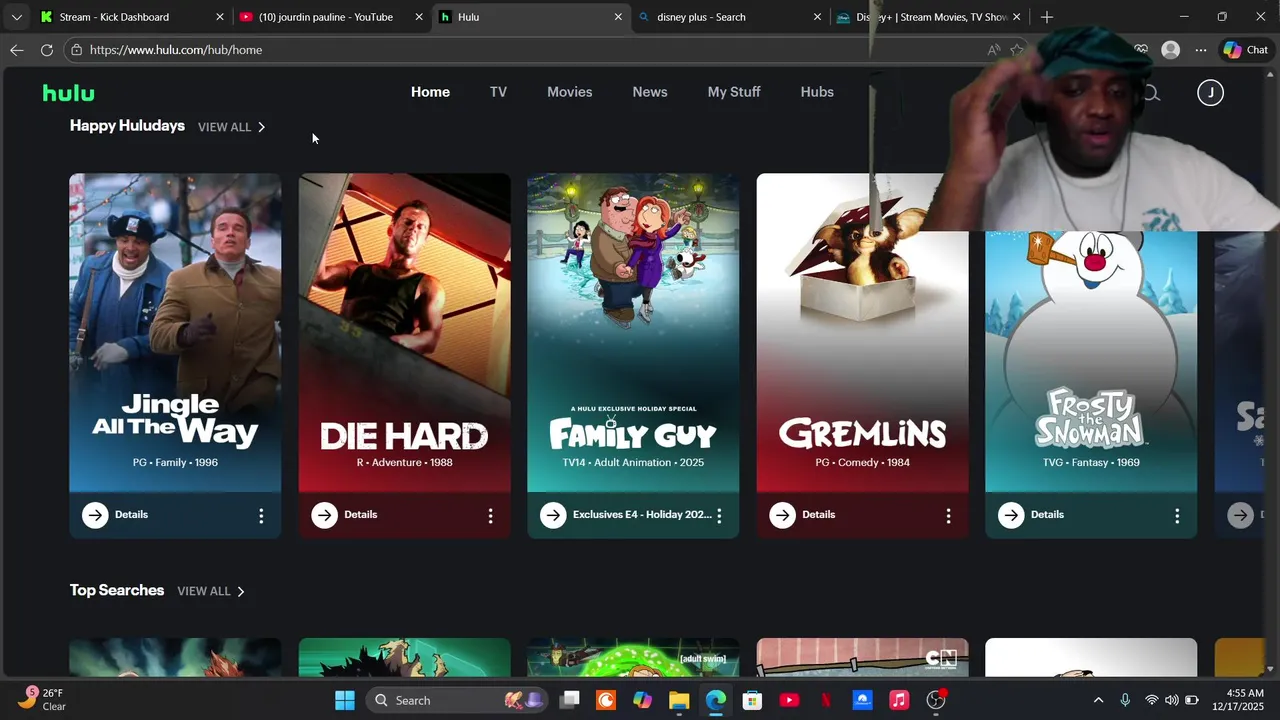Open Gremlins more options menu
Image resolution: width=1280 pixels, height=720 pixels.
(948, 516)
